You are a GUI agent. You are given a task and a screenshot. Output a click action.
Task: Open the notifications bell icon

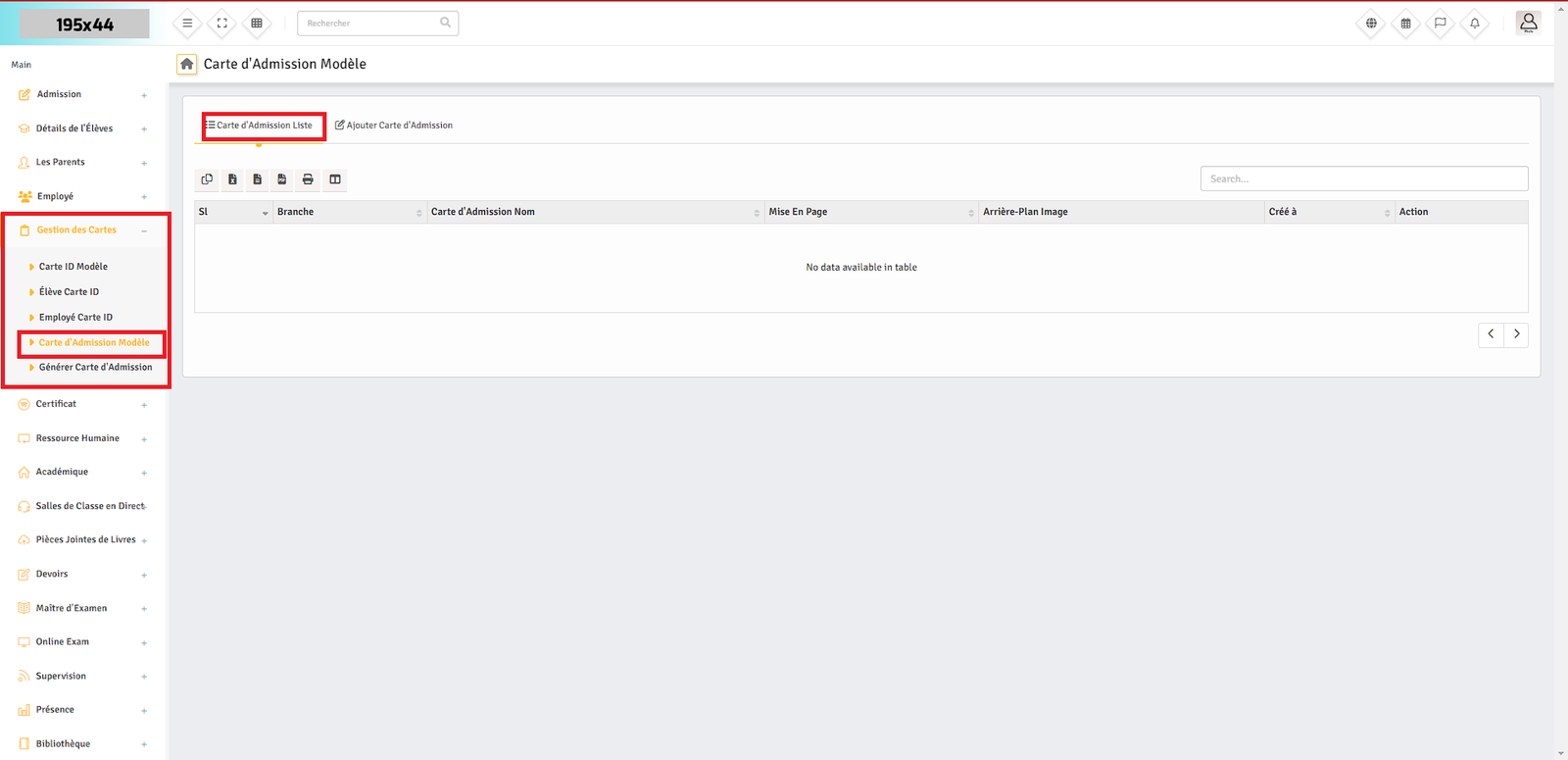coord(1474,24)
